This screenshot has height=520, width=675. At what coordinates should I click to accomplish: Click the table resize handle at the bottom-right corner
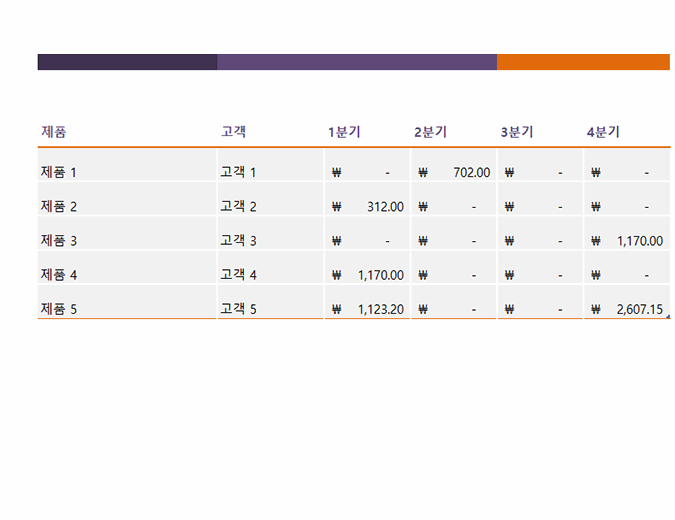(667, 317)
